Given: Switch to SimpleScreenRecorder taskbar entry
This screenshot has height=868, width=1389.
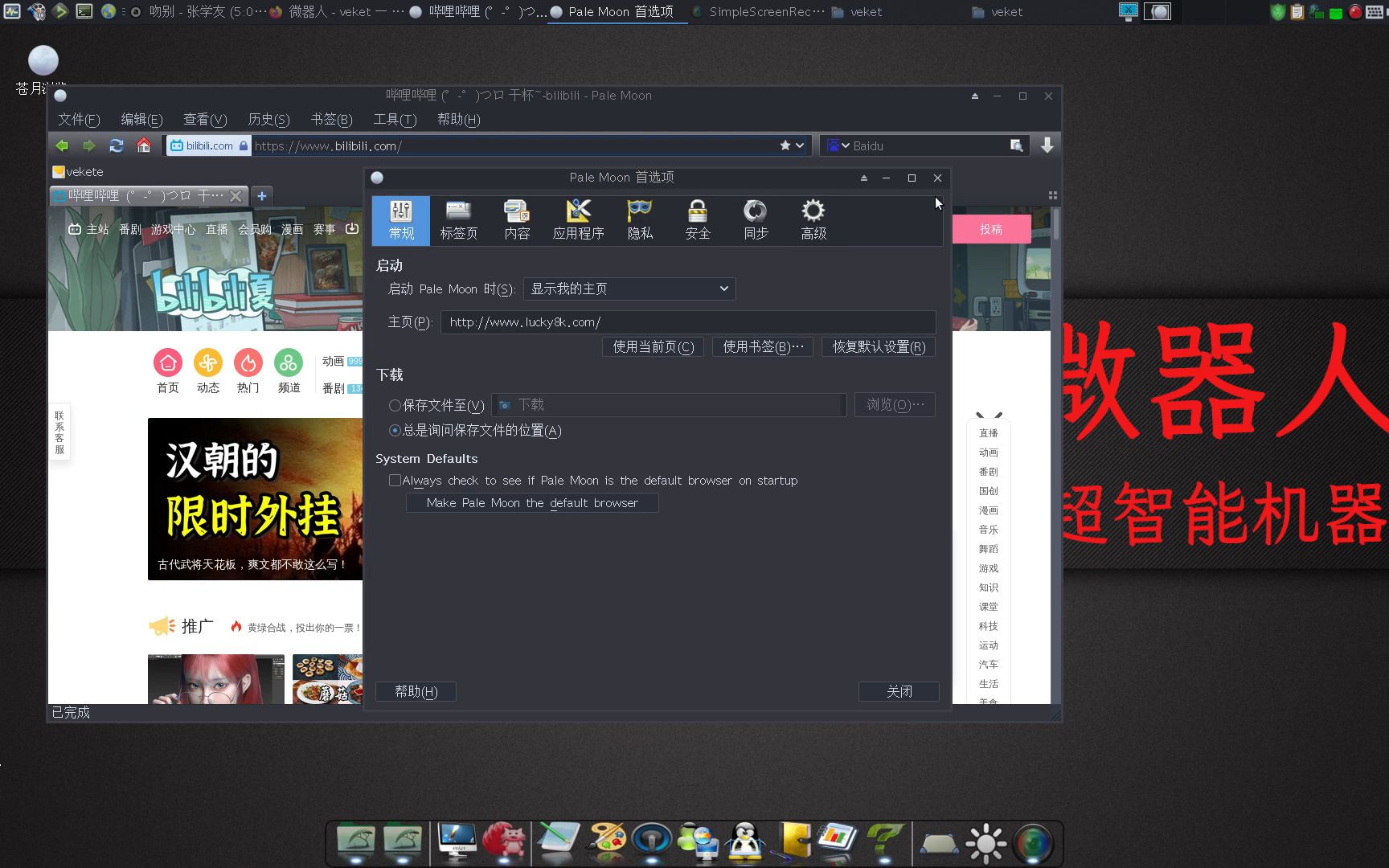Looking at the screenshot, I should (758, 12).
